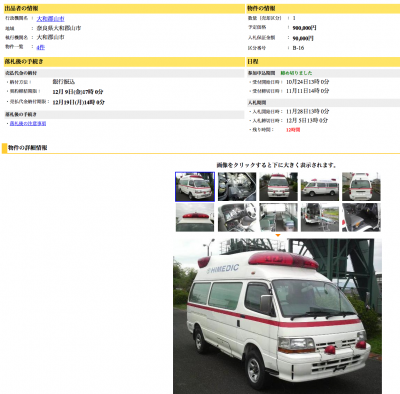Click the green 締め切りました status text
The image size is (400, 394).
tap(296, 73)
